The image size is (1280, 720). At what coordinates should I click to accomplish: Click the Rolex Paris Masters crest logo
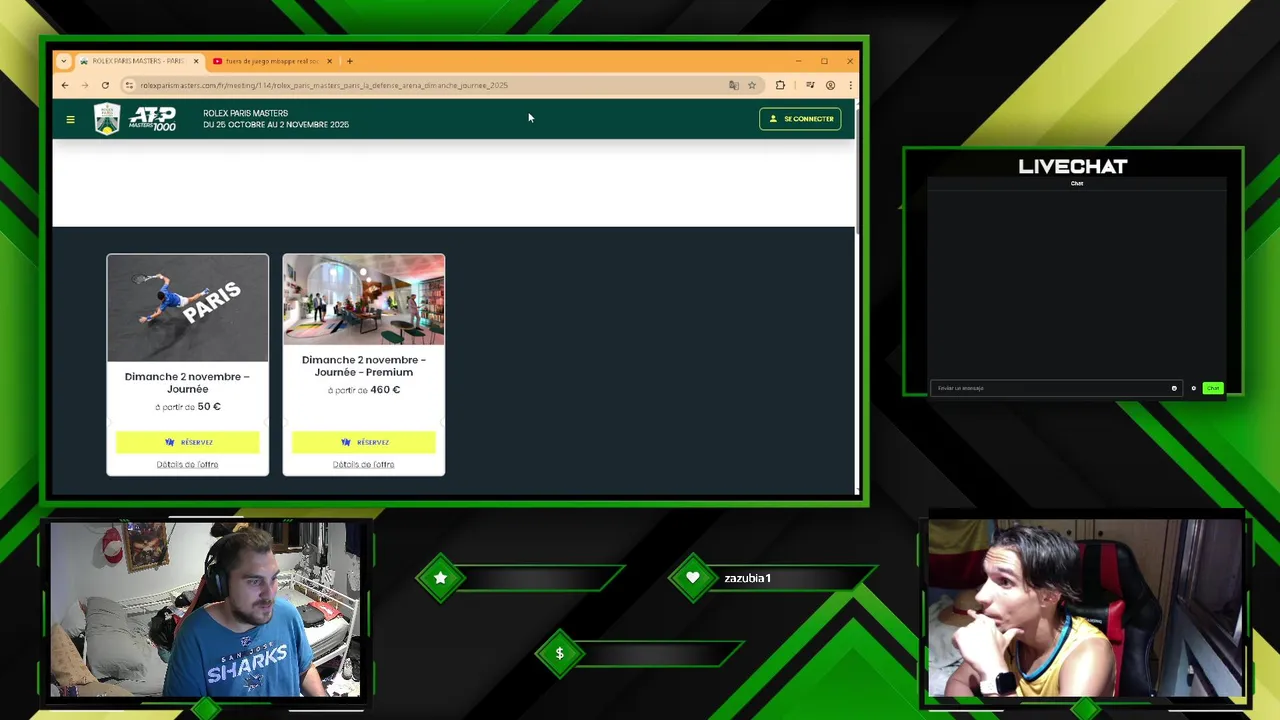click(x=107, y=119)
